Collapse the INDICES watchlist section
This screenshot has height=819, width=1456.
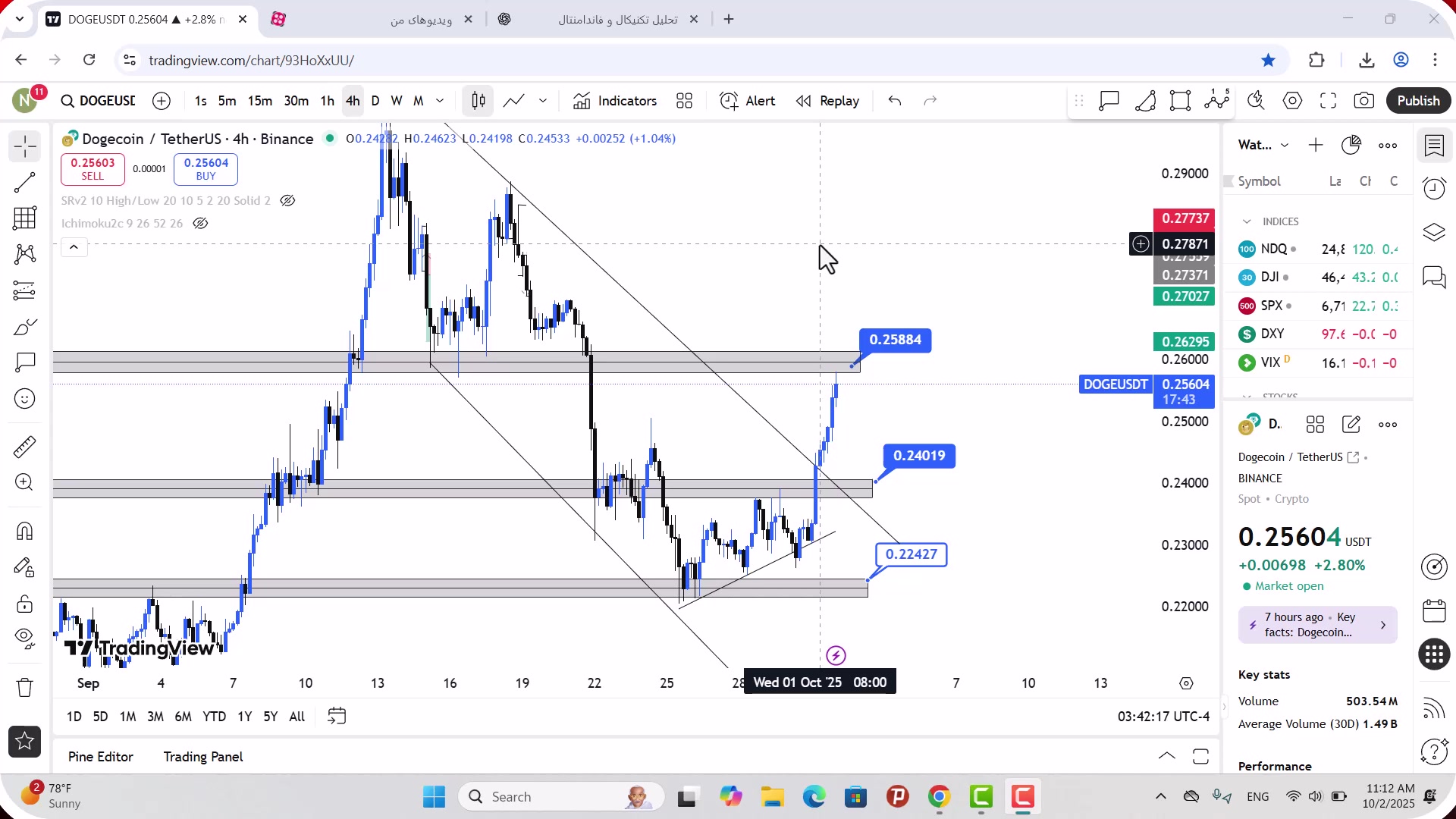click(x=1247, y=221)
